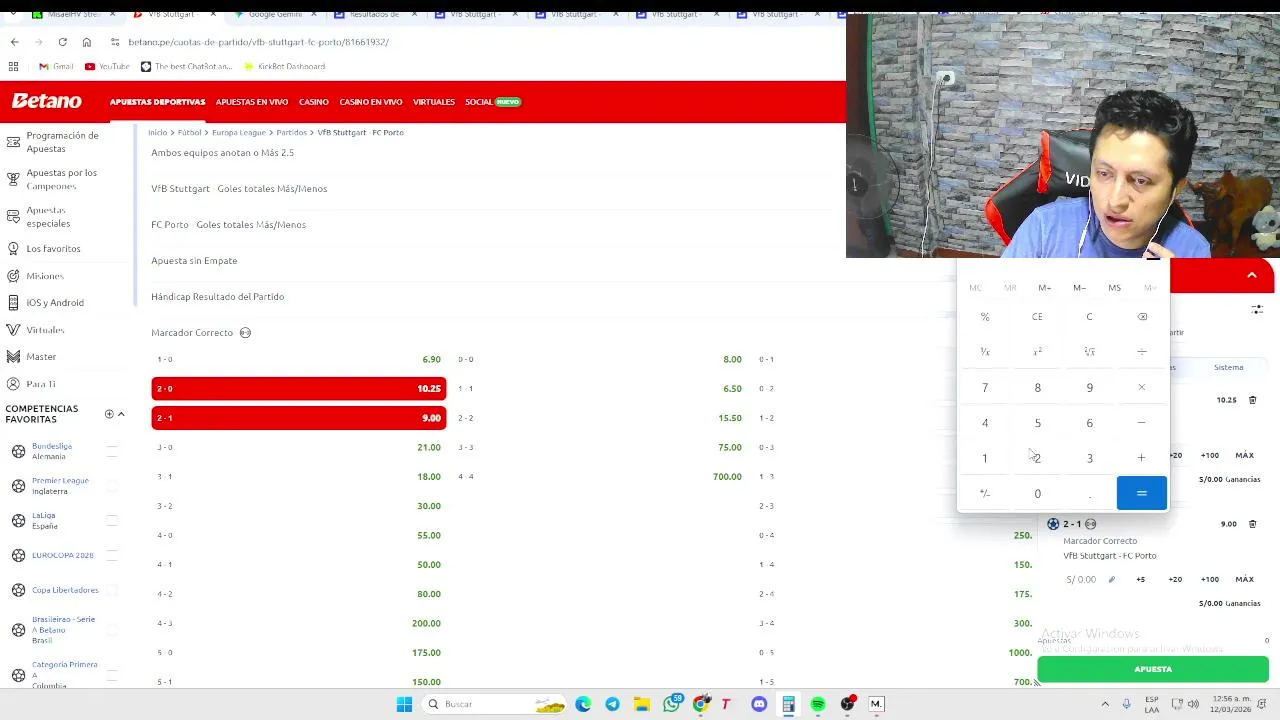Click MÁX for the 2 - 1 stake
Screen dimensions: 1280x720
pos(1244,579)
